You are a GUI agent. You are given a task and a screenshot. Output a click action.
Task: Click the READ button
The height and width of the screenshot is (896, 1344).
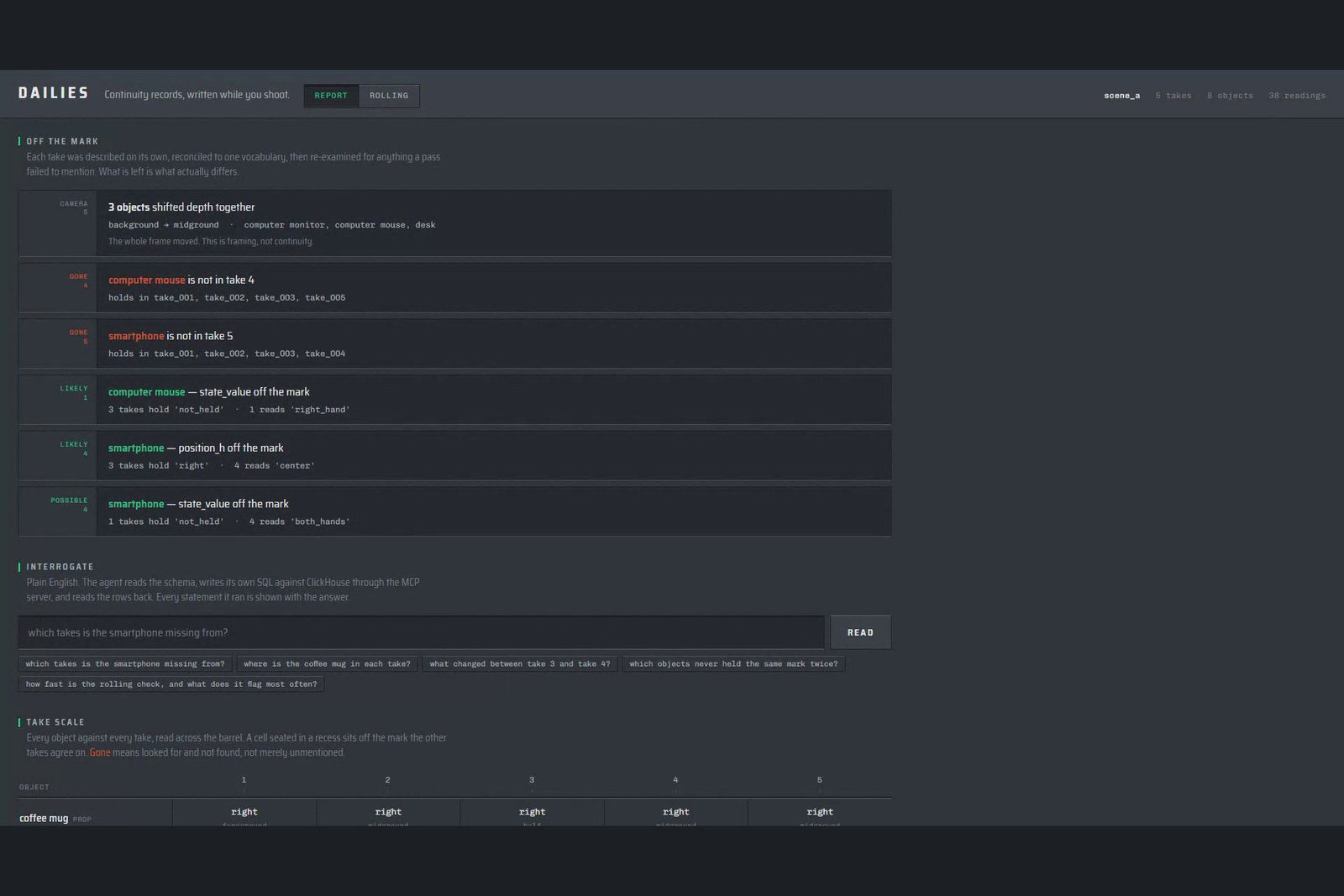pos(860,632)
